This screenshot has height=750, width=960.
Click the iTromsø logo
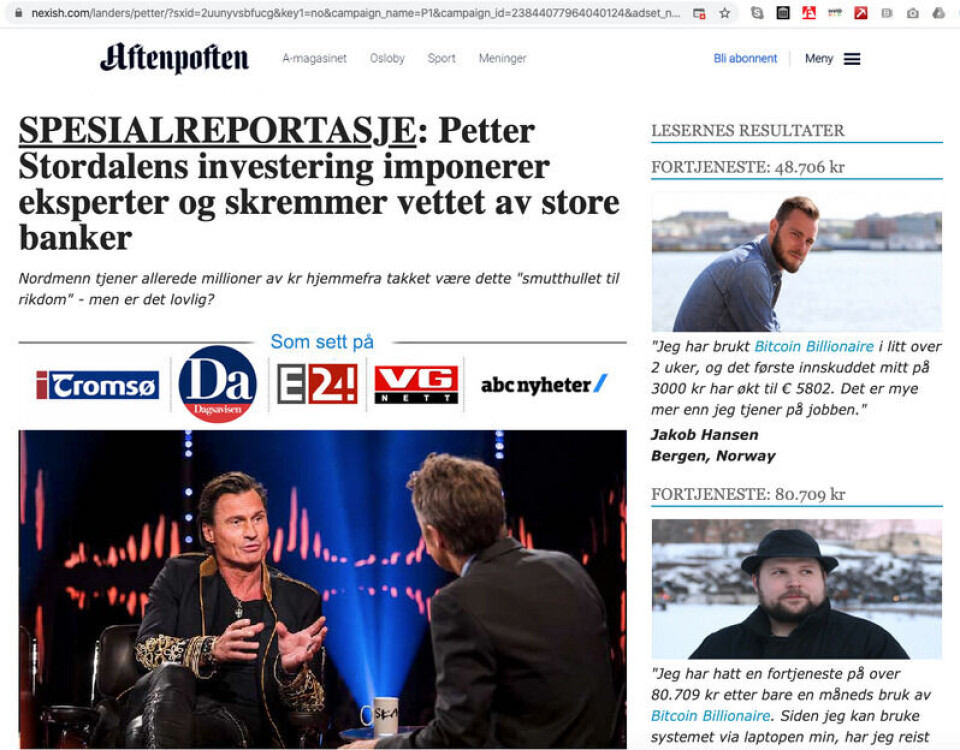click(x=97, y=385)
